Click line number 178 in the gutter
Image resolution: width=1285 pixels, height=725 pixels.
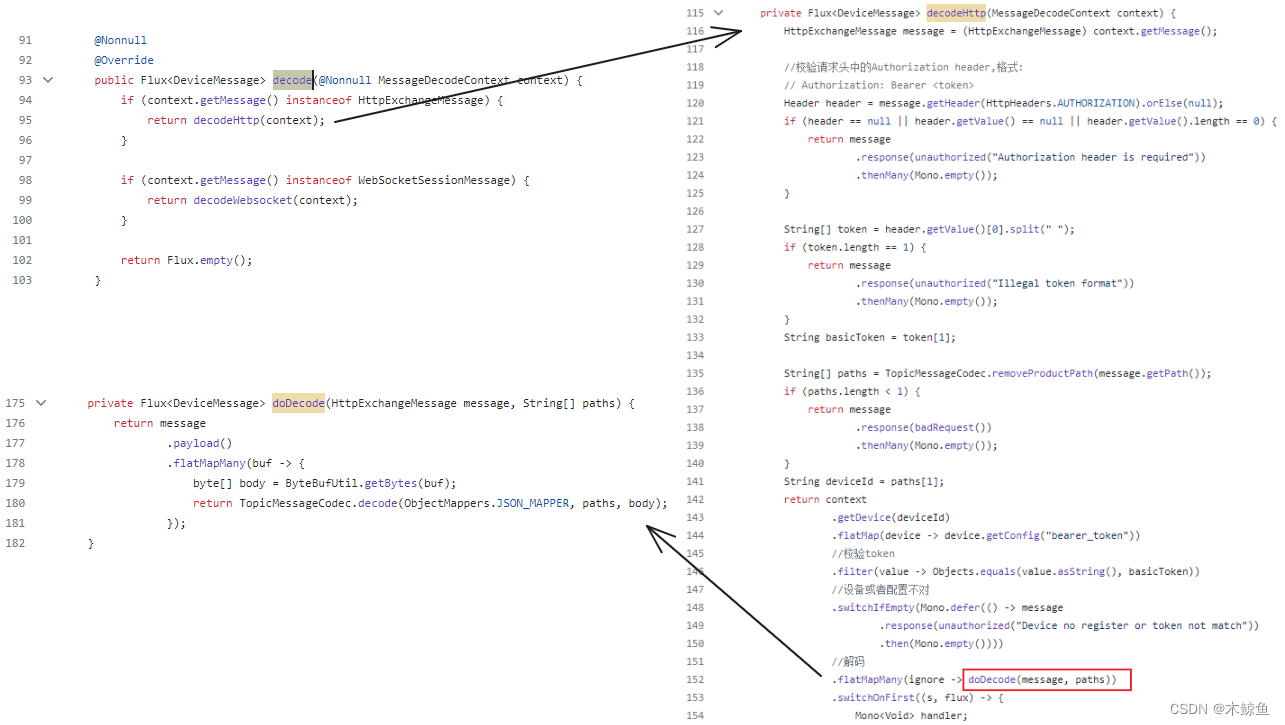(15, 463)
